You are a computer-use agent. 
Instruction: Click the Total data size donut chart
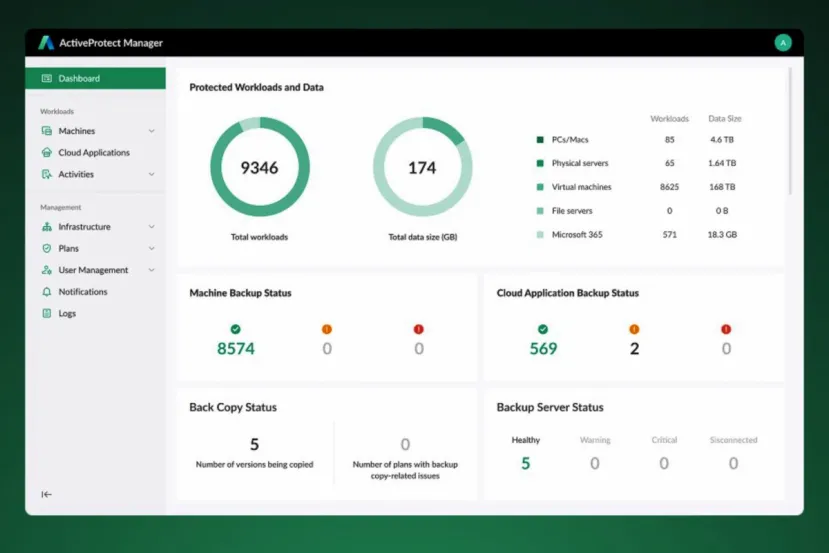[x=422, y=167]
